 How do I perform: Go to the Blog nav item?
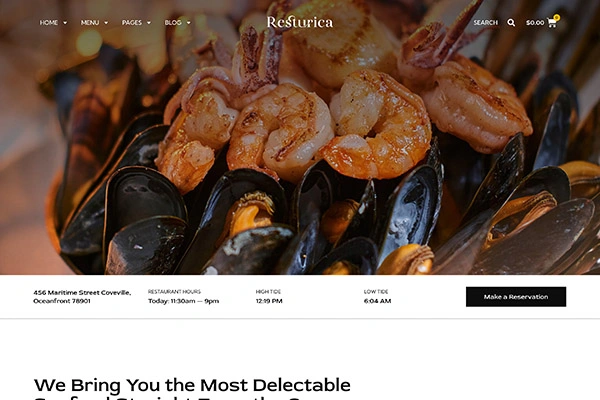coord(173,23)
